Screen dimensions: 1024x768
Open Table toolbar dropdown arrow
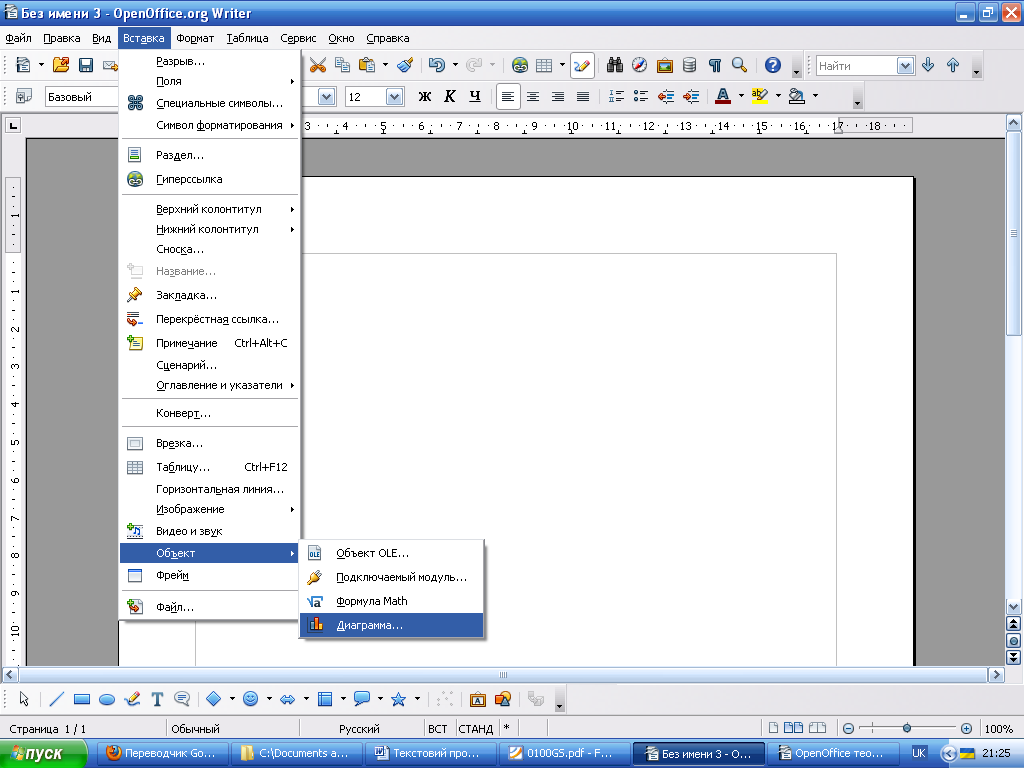562,65
